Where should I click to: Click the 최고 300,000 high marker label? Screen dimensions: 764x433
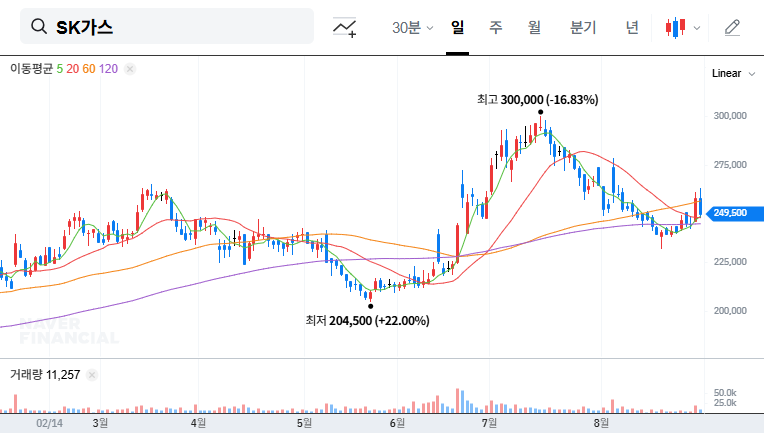537,100
